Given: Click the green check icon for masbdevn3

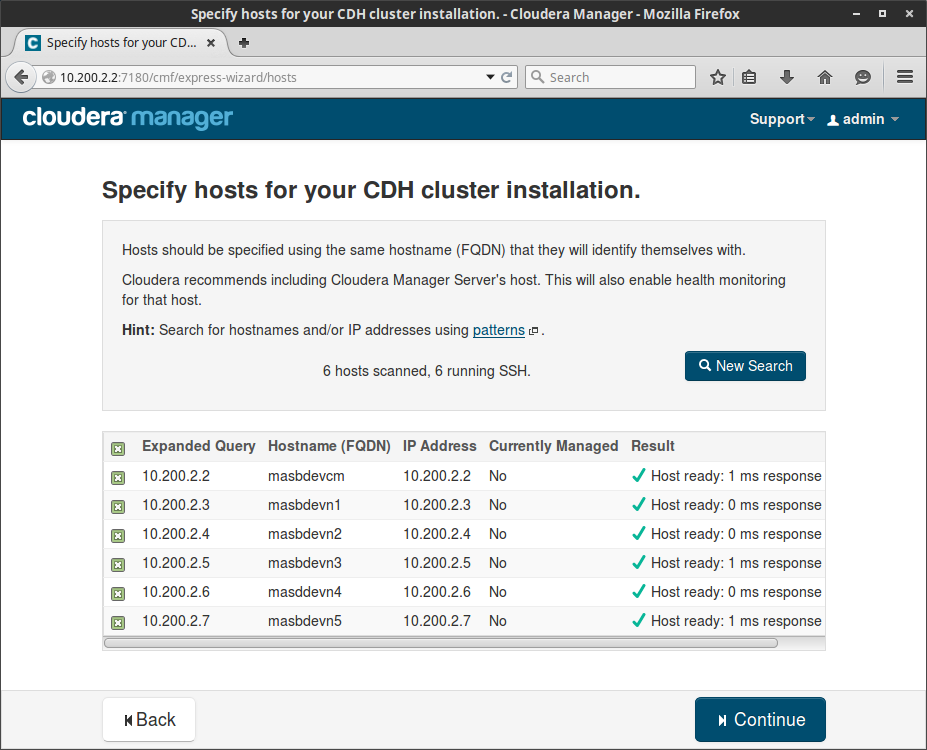Looking at the screenshot, I should point(638,562).
